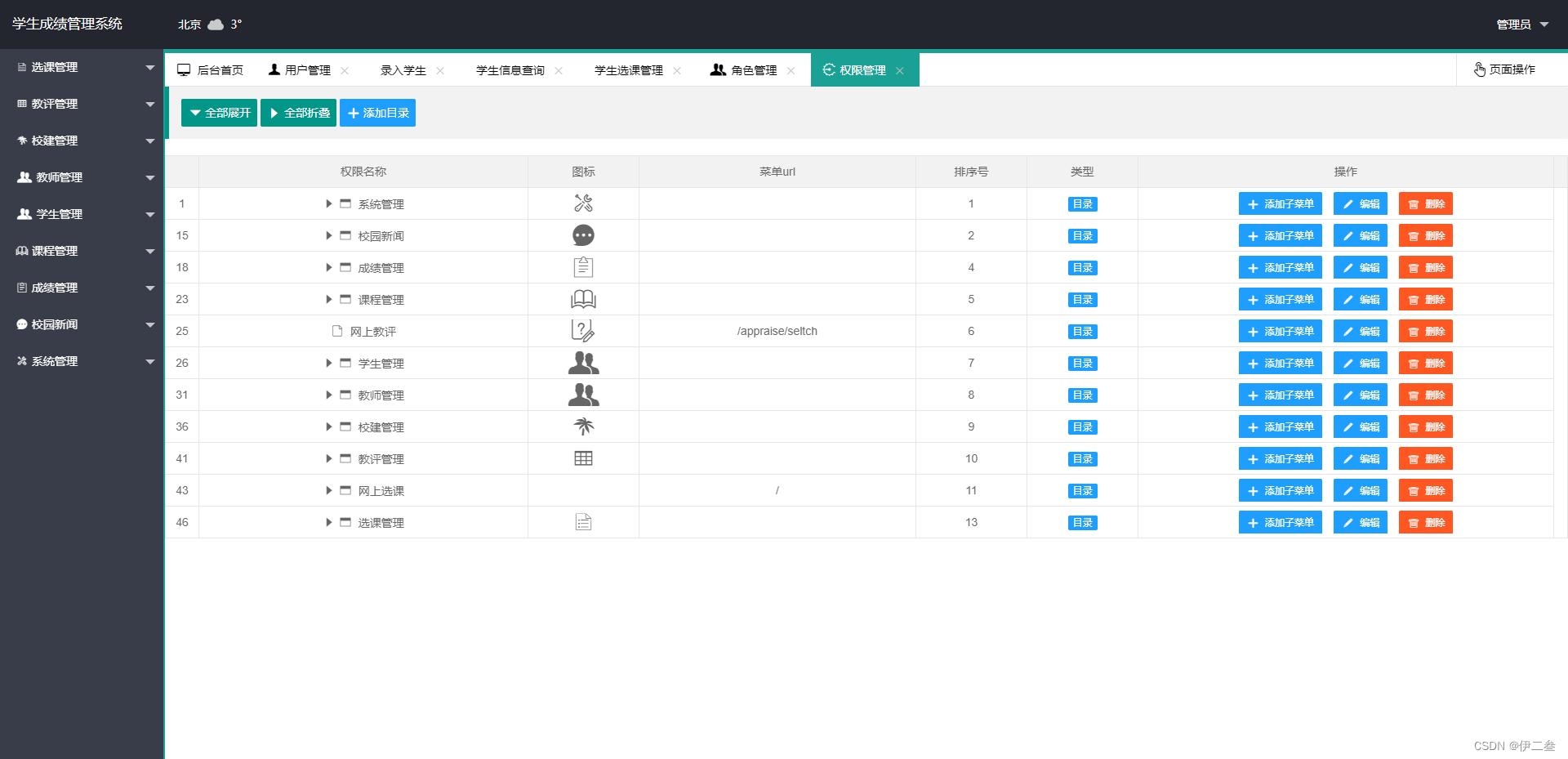Screen dimensions: 1568x759
Task: Expand the 网上选课 tree row
Action: tap(328, 490)
